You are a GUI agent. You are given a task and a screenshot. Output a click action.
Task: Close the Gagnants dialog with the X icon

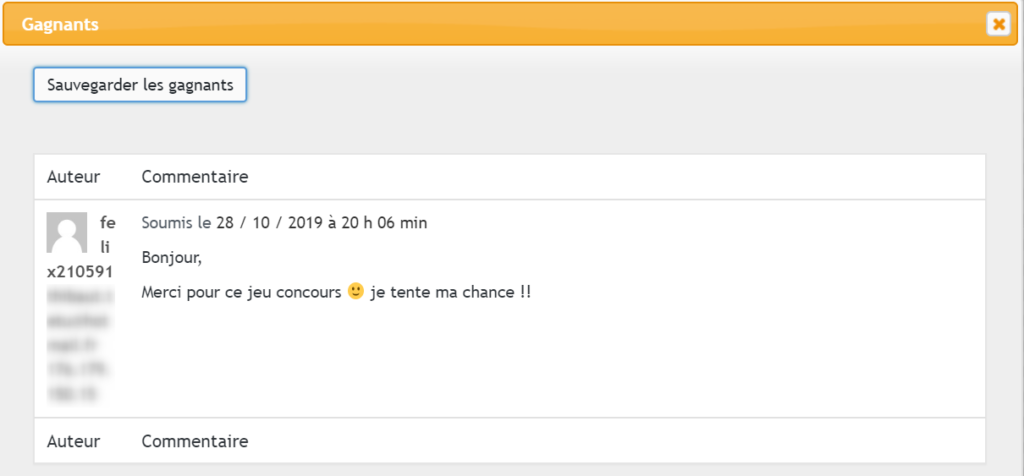[x=998, y=24]
